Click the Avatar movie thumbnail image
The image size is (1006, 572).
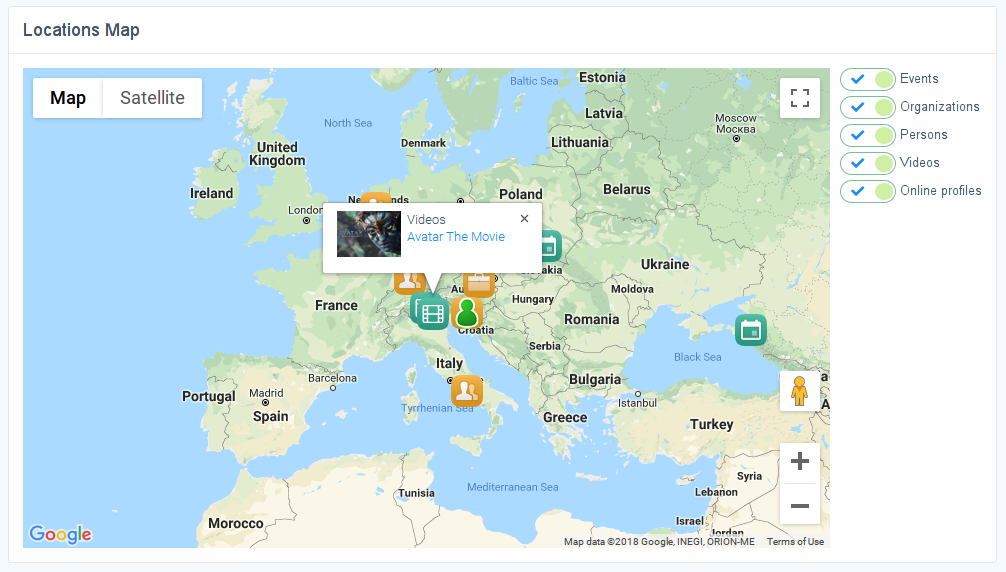pyautogui.click(x=368, y=234)
